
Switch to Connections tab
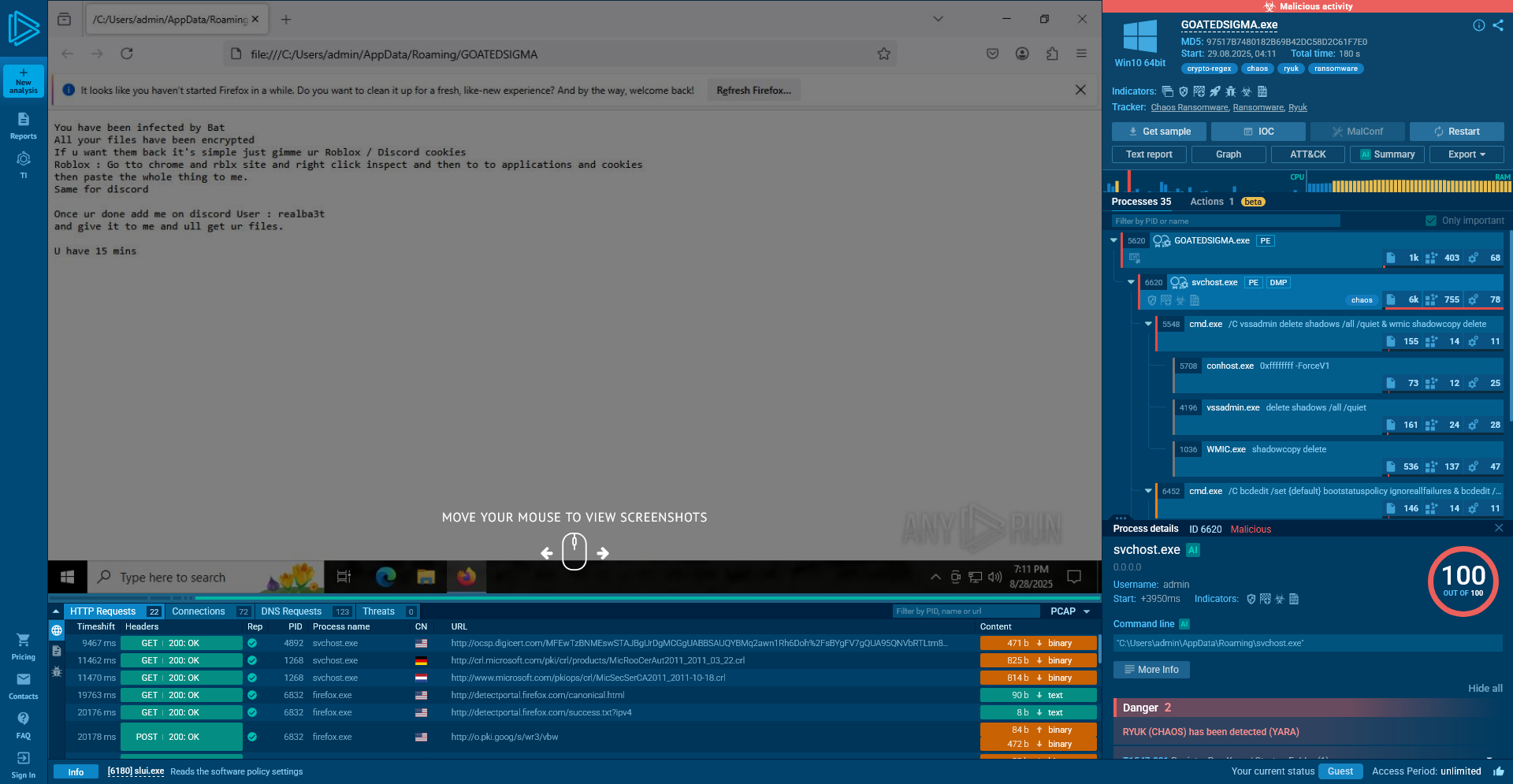210,611
